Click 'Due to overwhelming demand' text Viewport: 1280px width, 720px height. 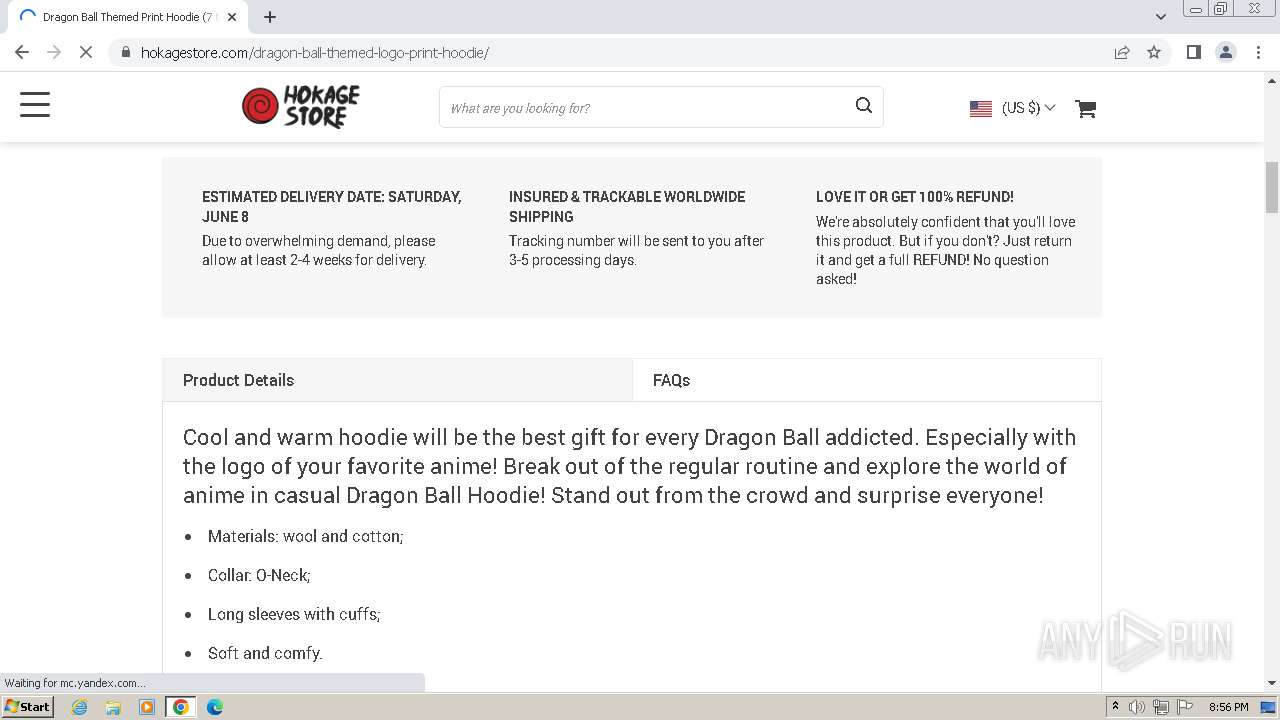(319, 250)
